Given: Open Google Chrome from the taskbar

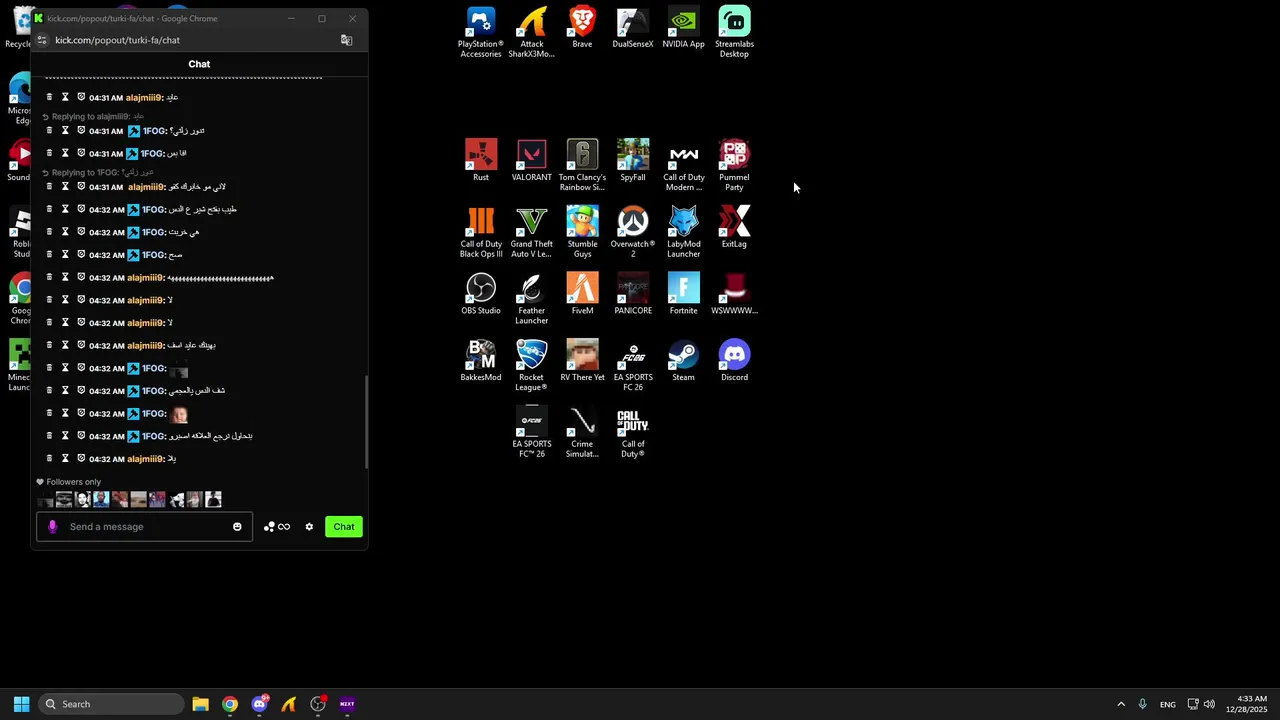Looking at the screenshot, I should 230,704.
